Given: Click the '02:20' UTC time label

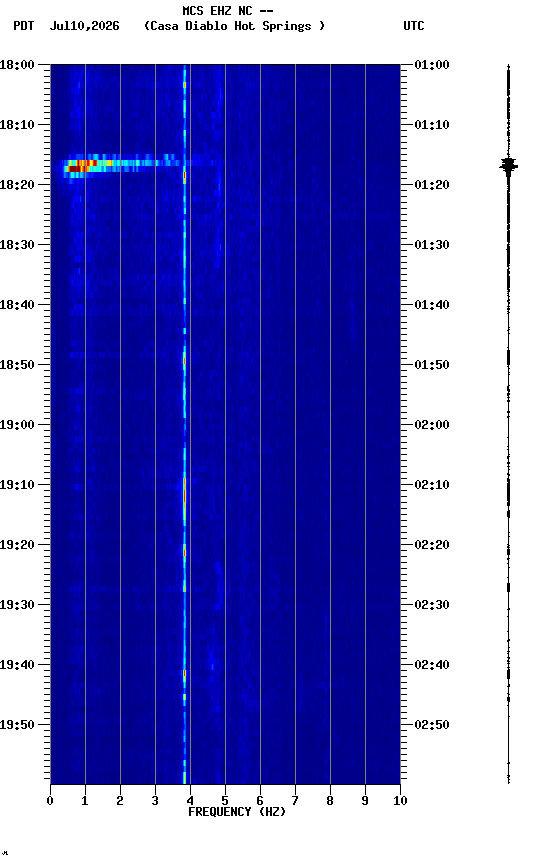Looking at the screenshot, I should pyautogui.click(x=432, y=546).
